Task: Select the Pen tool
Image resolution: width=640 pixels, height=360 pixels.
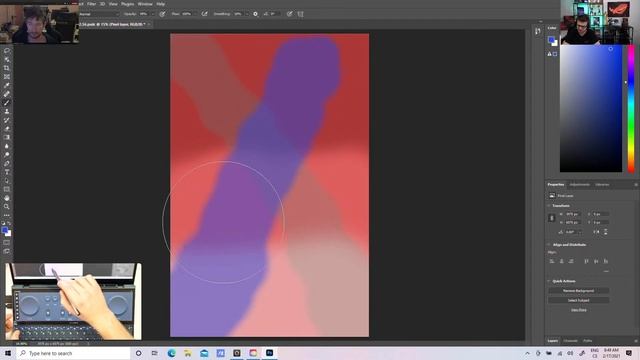Action: tap(7, 163)
